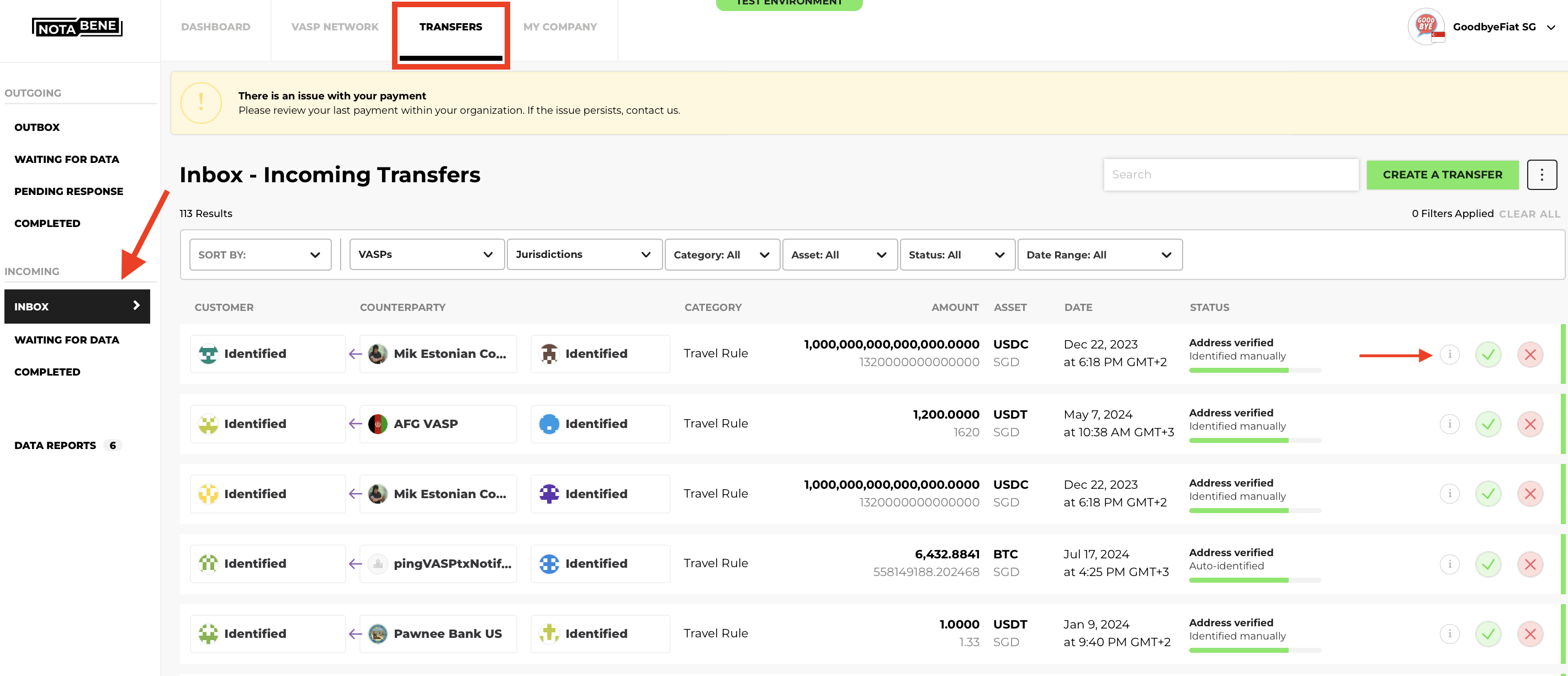1568x676 pixels.
Task: Approve the pingVASPtxNotif BTC transfer
Action: [x=1488, y=564]
